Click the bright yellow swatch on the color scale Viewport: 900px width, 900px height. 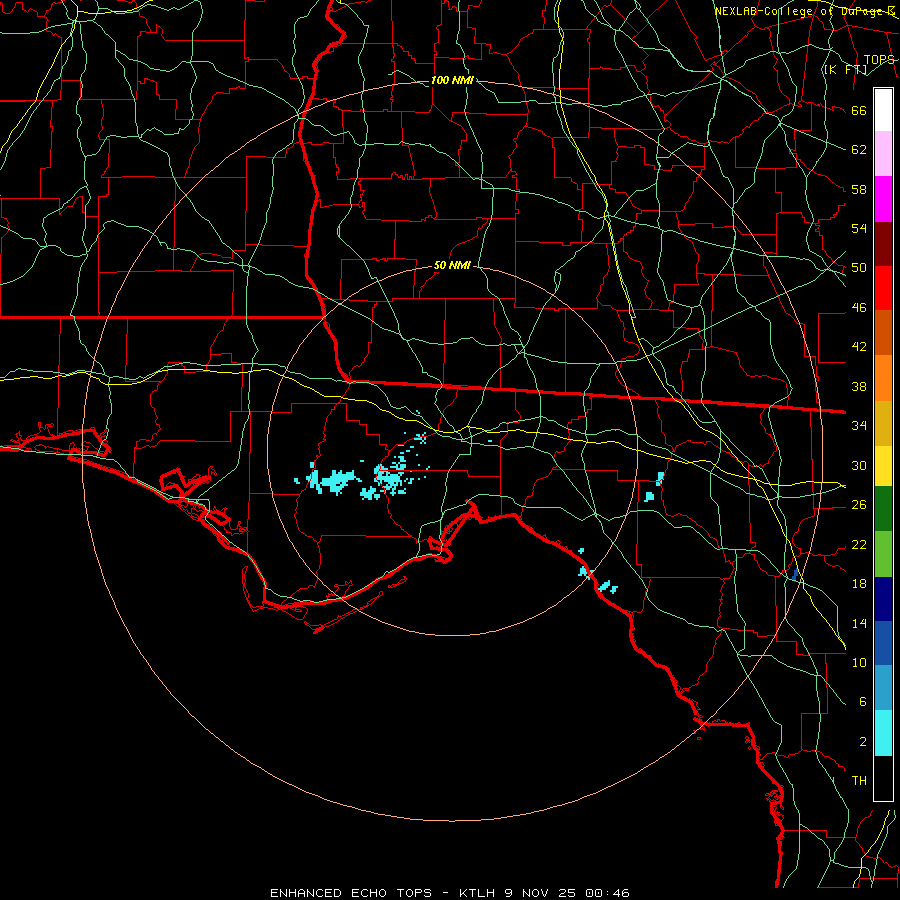(x=883, y=466)
